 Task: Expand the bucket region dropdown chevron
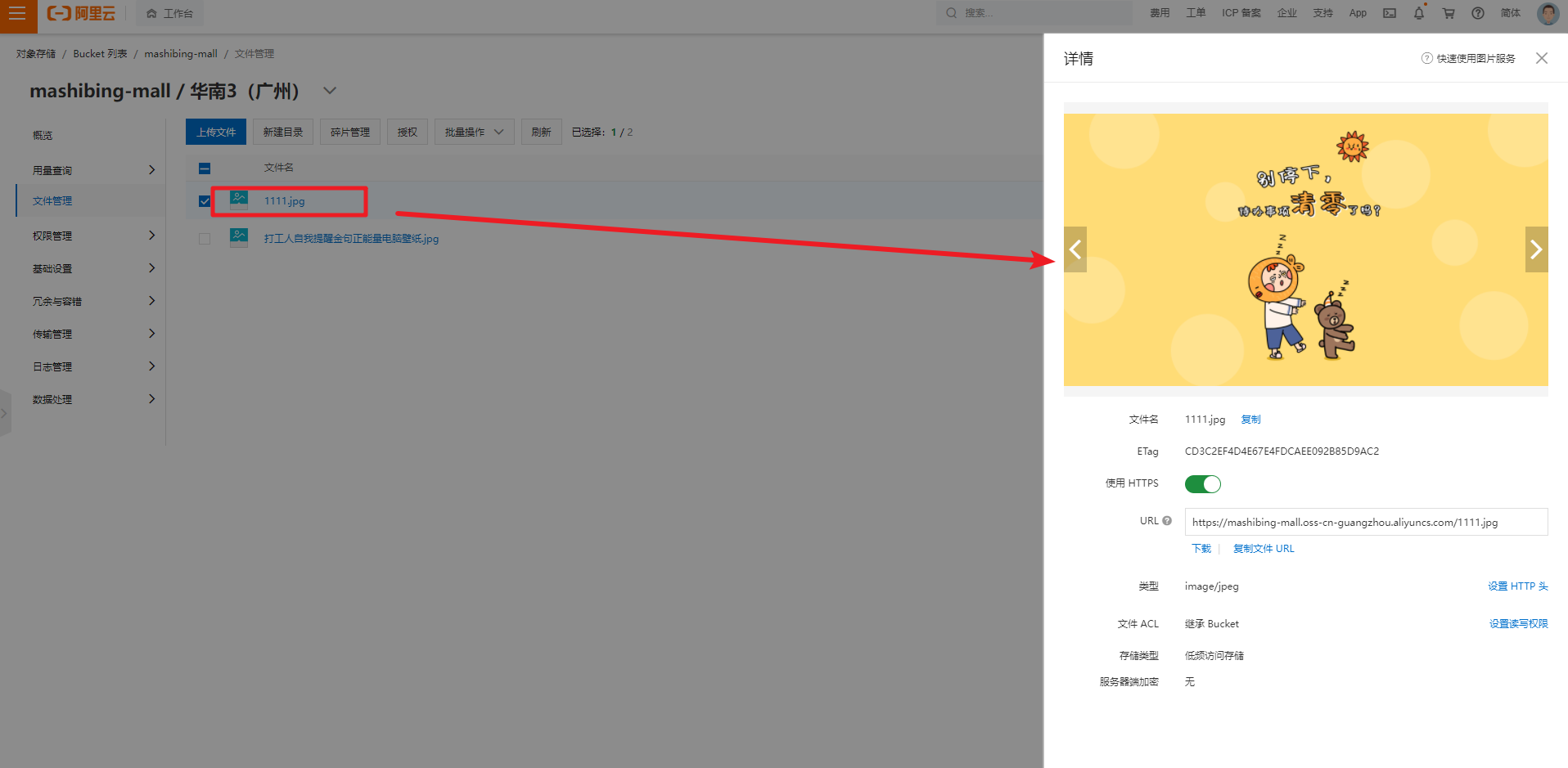330,91
